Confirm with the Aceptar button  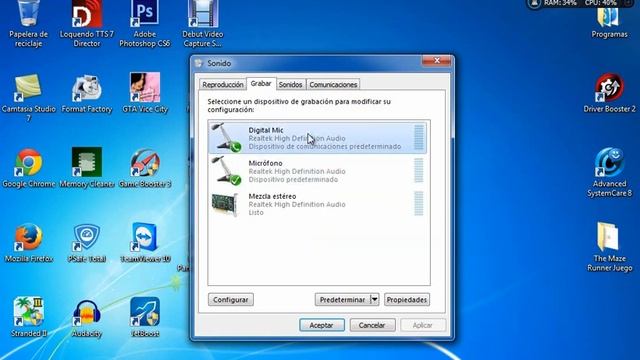click(x=322, y=325)
